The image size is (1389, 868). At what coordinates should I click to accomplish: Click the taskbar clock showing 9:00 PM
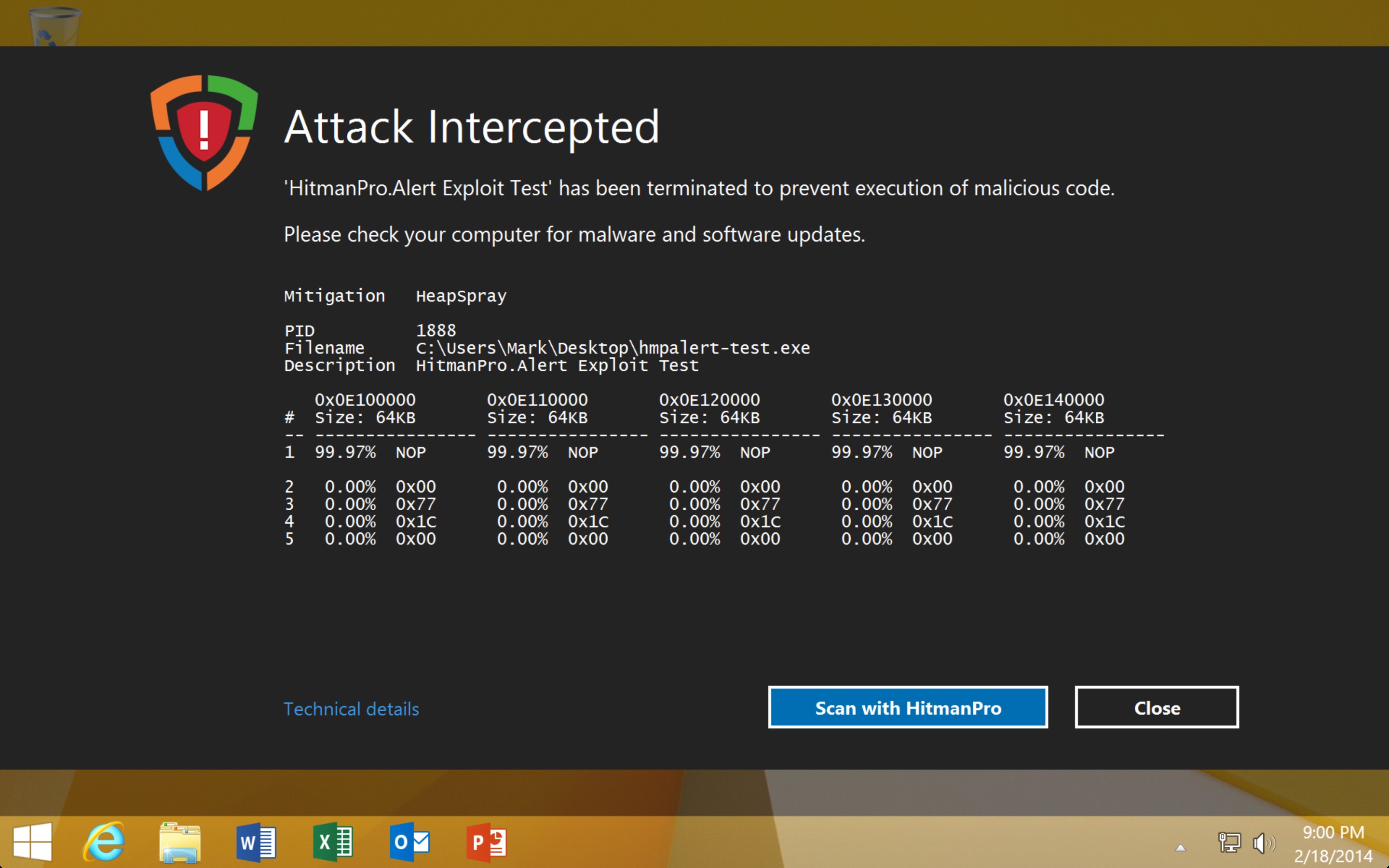coord(1333,843)
